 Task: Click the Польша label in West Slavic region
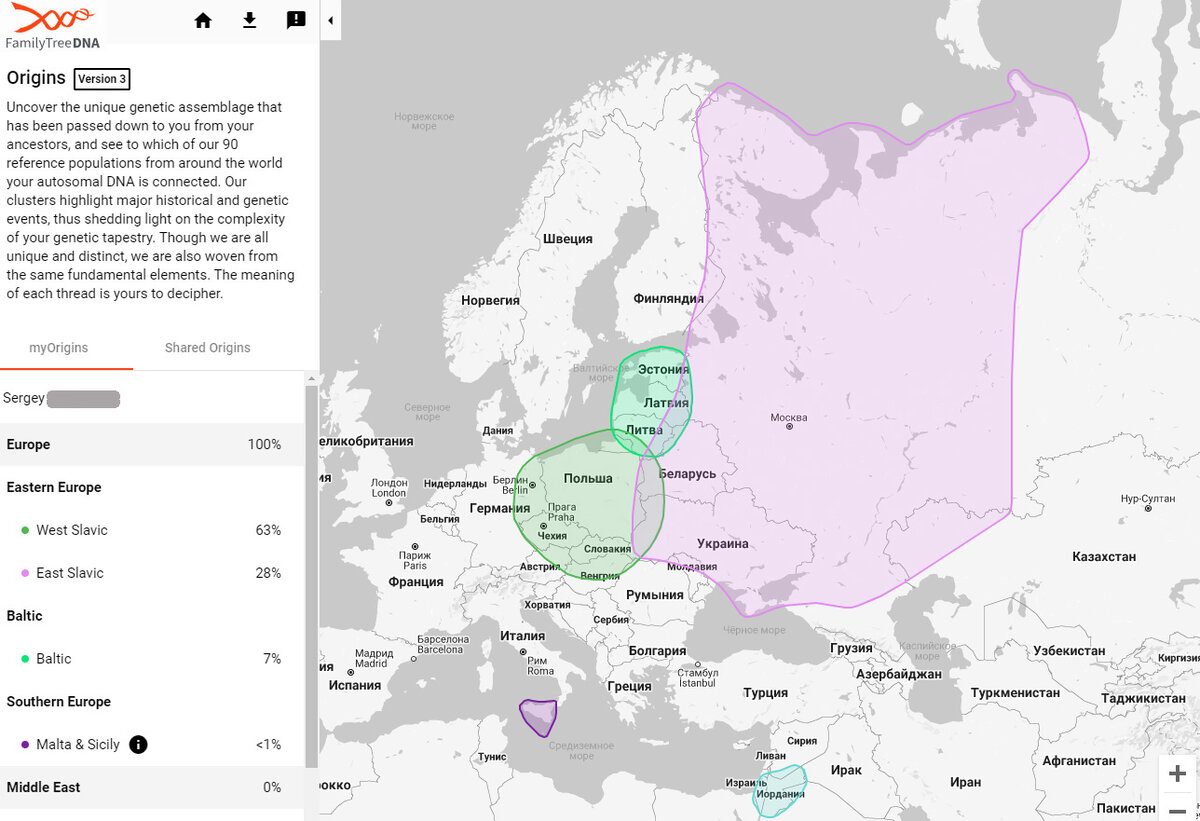588,478
